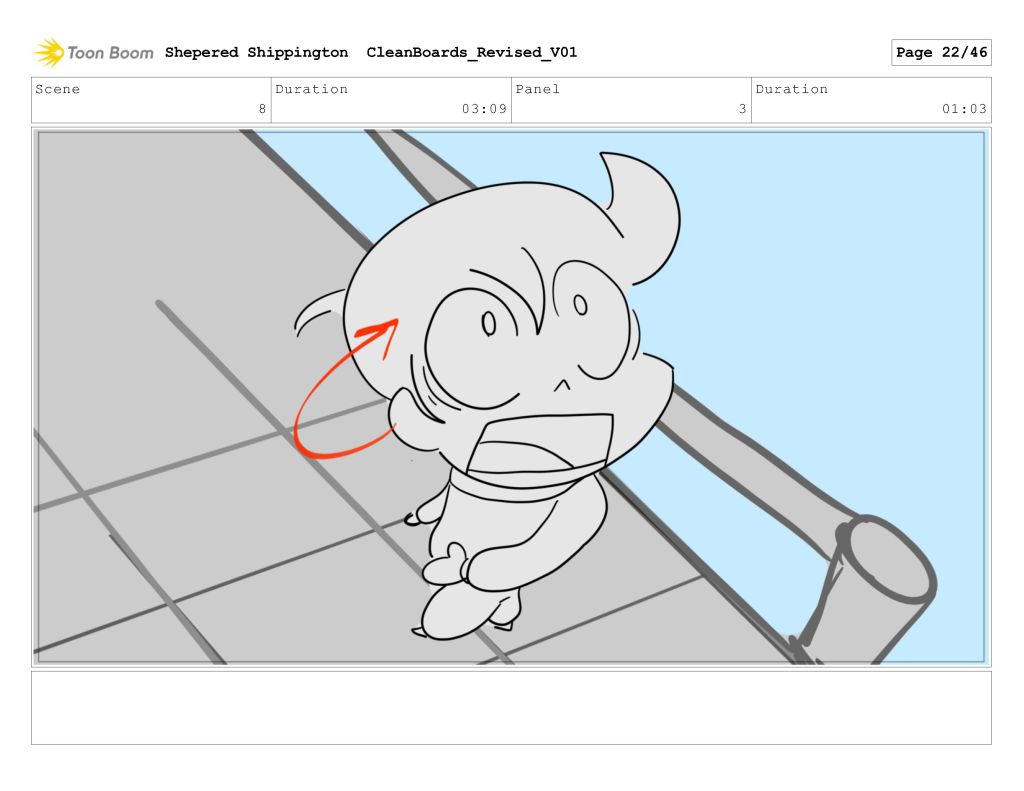Click the panel duration value 01:03
The width and height of the screenshot is (1024, 791).
point(964,109)
